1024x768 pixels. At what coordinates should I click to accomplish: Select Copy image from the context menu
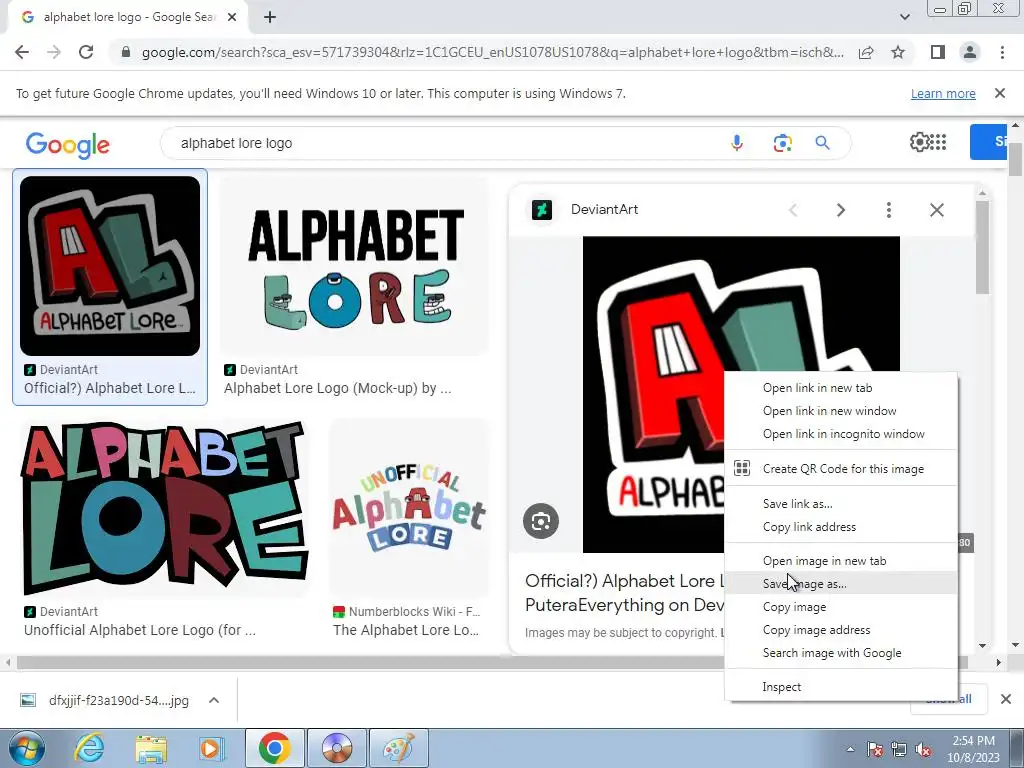(x=841, y=607)
